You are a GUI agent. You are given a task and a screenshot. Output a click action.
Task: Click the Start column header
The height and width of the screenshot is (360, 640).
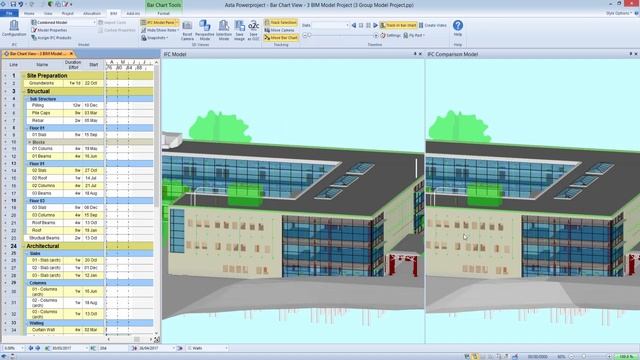93,64
